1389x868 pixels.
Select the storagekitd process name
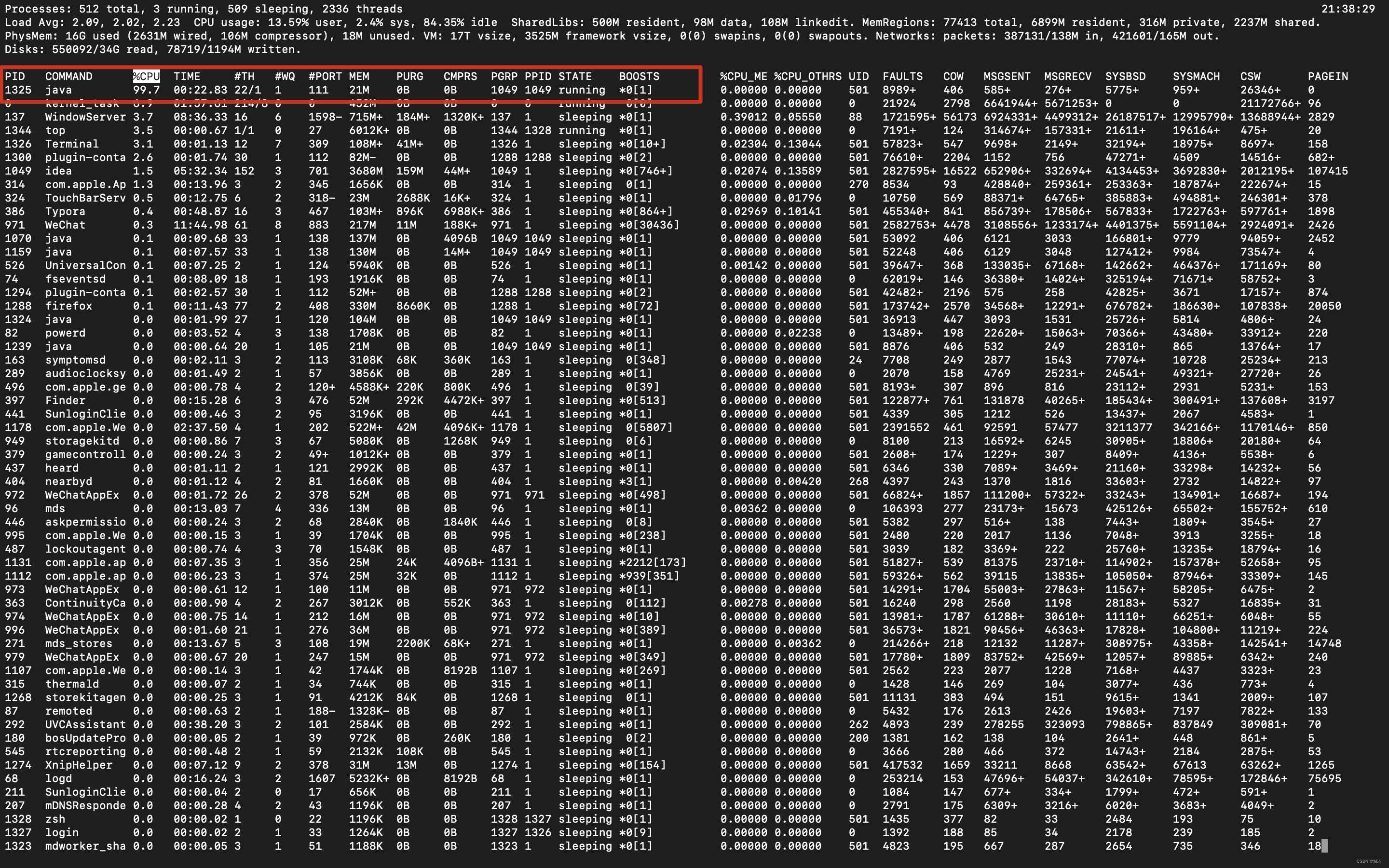click(x=82, y=441)
